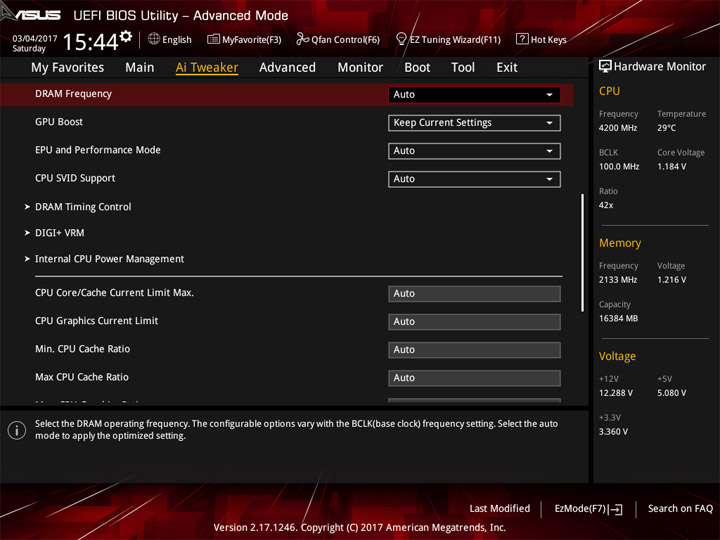The image size is (720, 540).
Task: Click memory frequency 2133 MHz value
Action: coord(618,280)
